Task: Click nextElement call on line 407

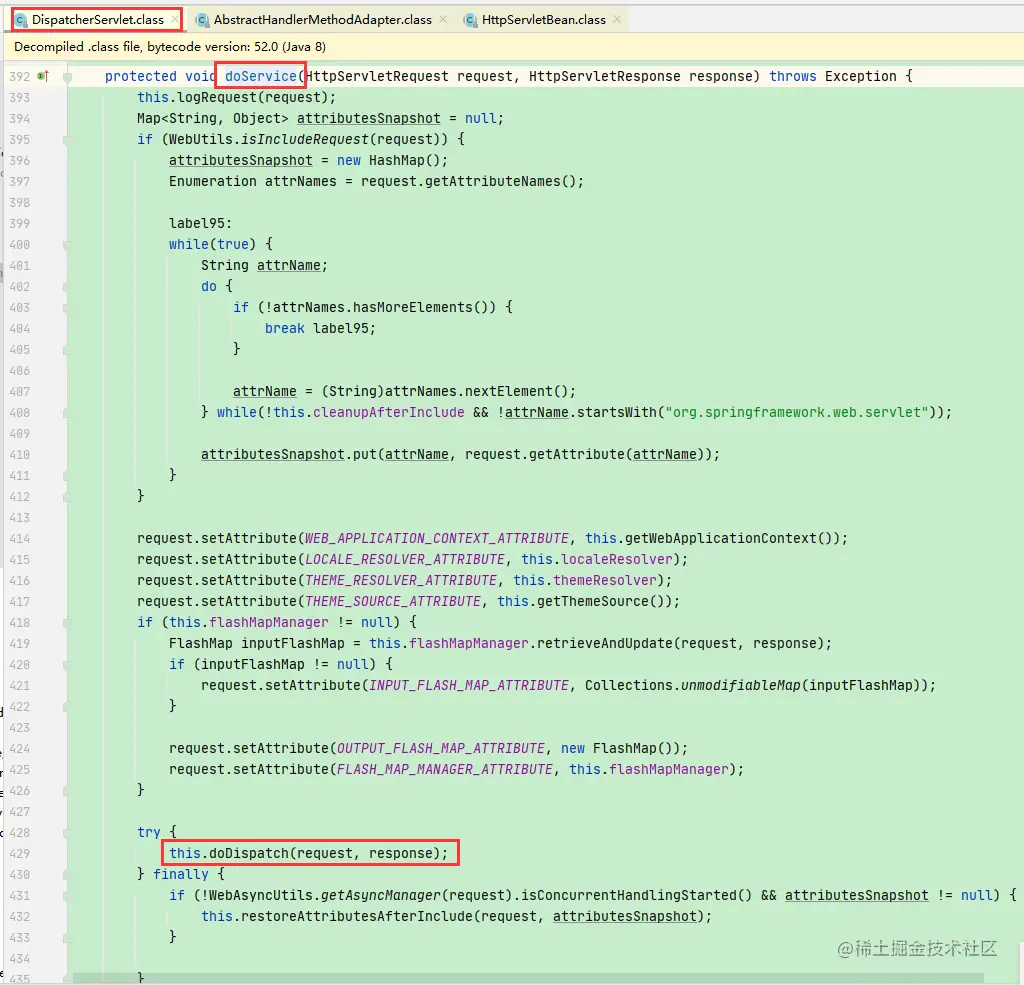Action: coord(509,391)
